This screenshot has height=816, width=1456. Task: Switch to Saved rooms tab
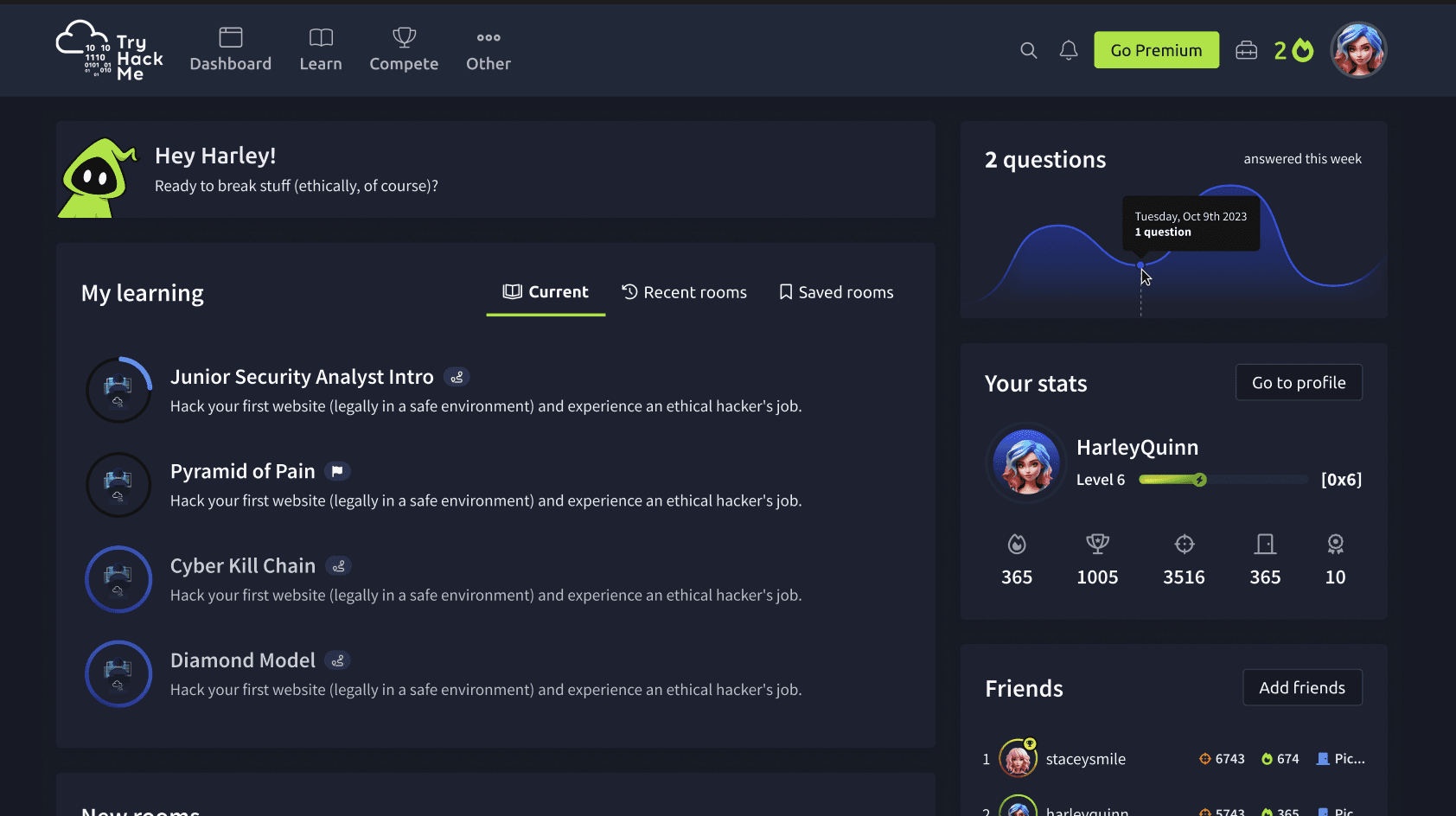[836, 292]
